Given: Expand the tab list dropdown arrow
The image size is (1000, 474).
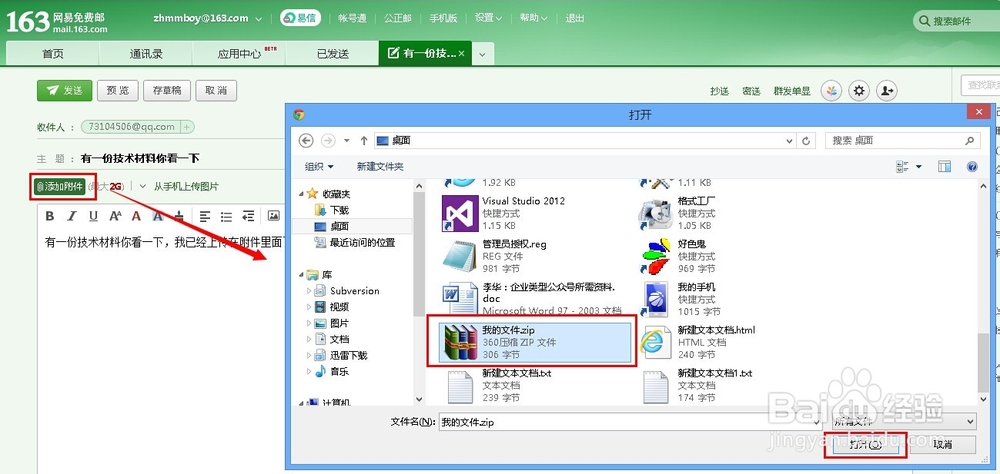Looking at the screenshot, I should (x=482, y=54).
